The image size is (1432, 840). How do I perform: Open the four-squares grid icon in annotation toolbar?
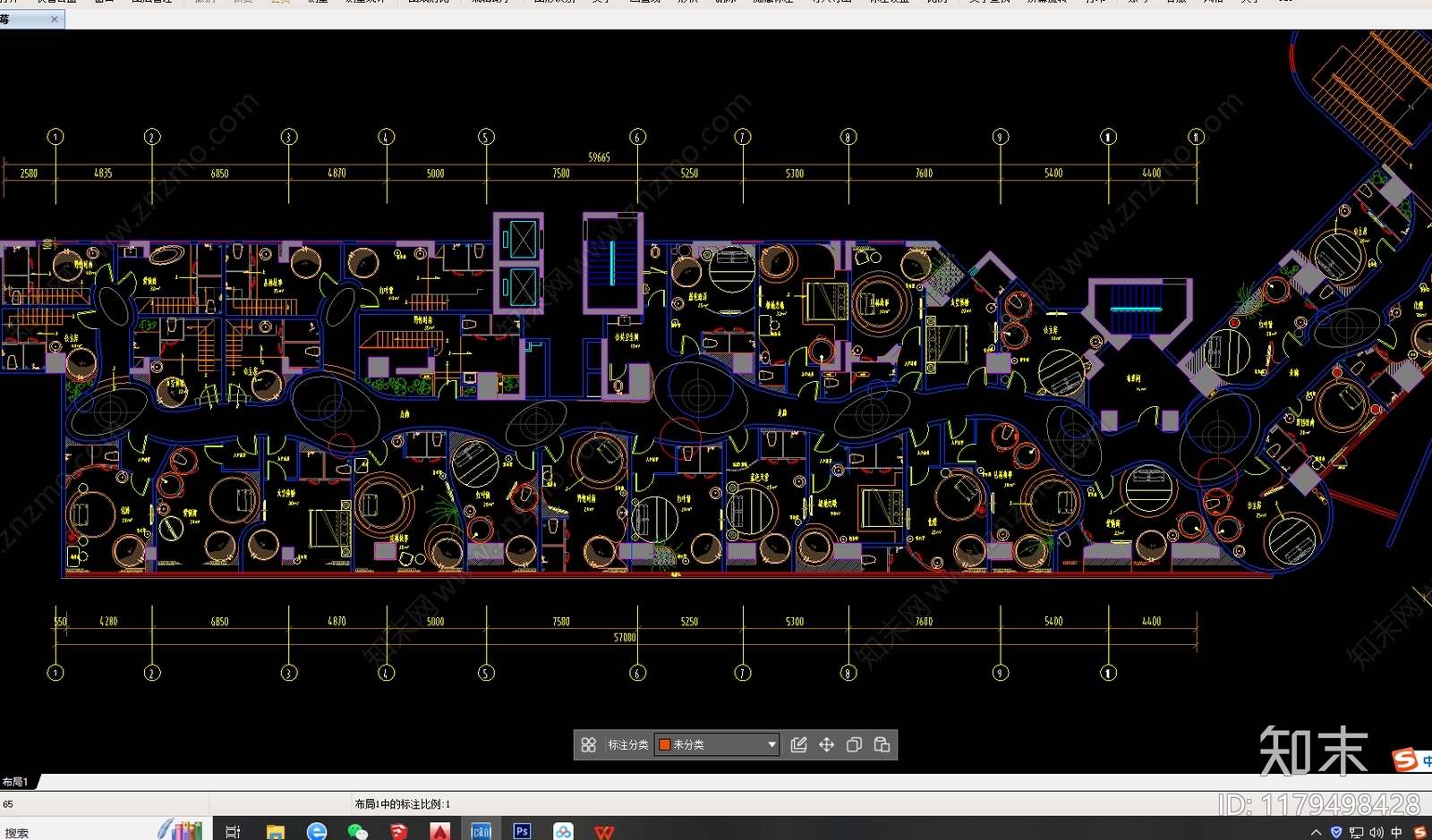(588, 744)
